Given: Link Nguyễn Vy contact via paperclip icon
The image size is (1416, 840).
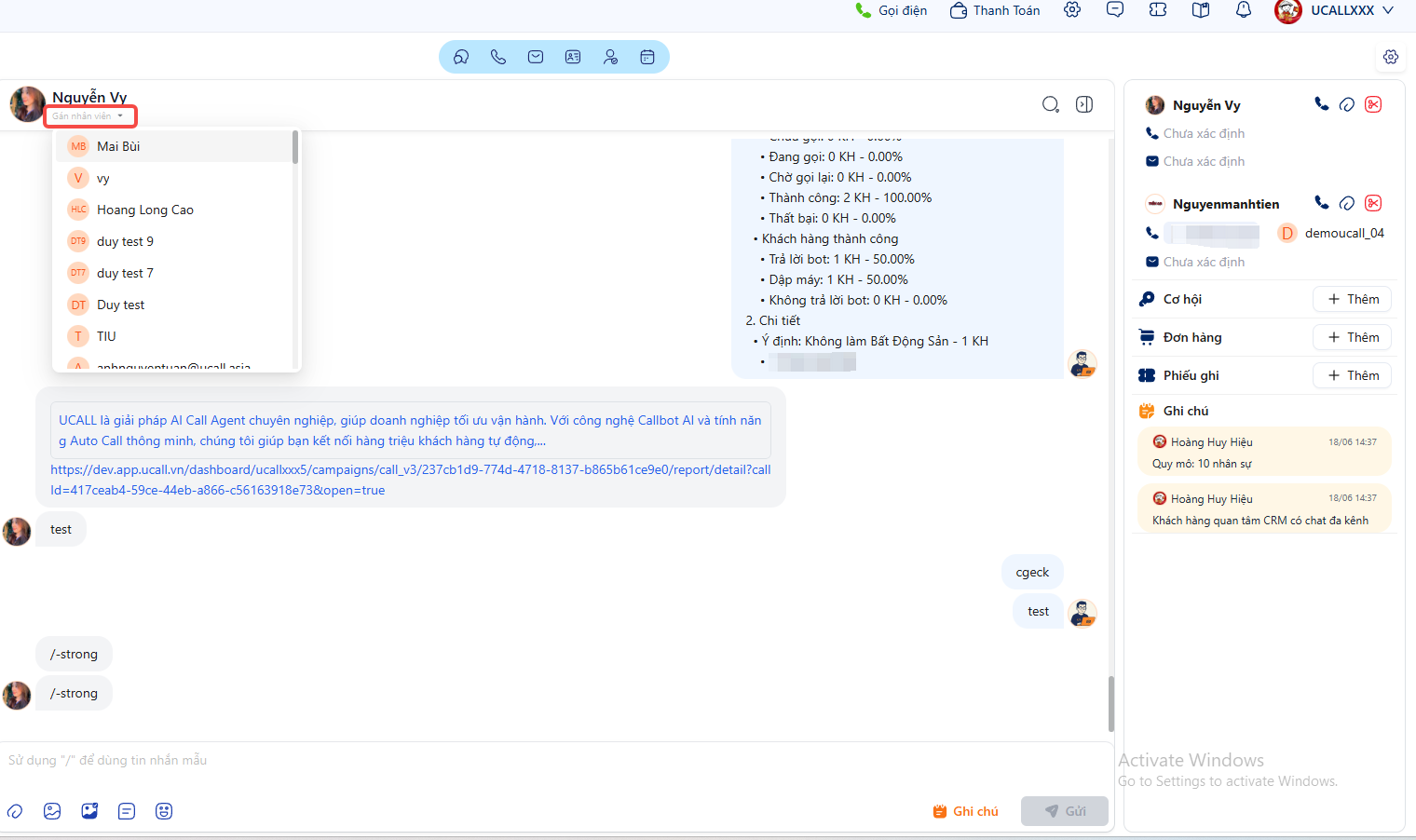Looking at the screenshot, I should click(1347, 104).
